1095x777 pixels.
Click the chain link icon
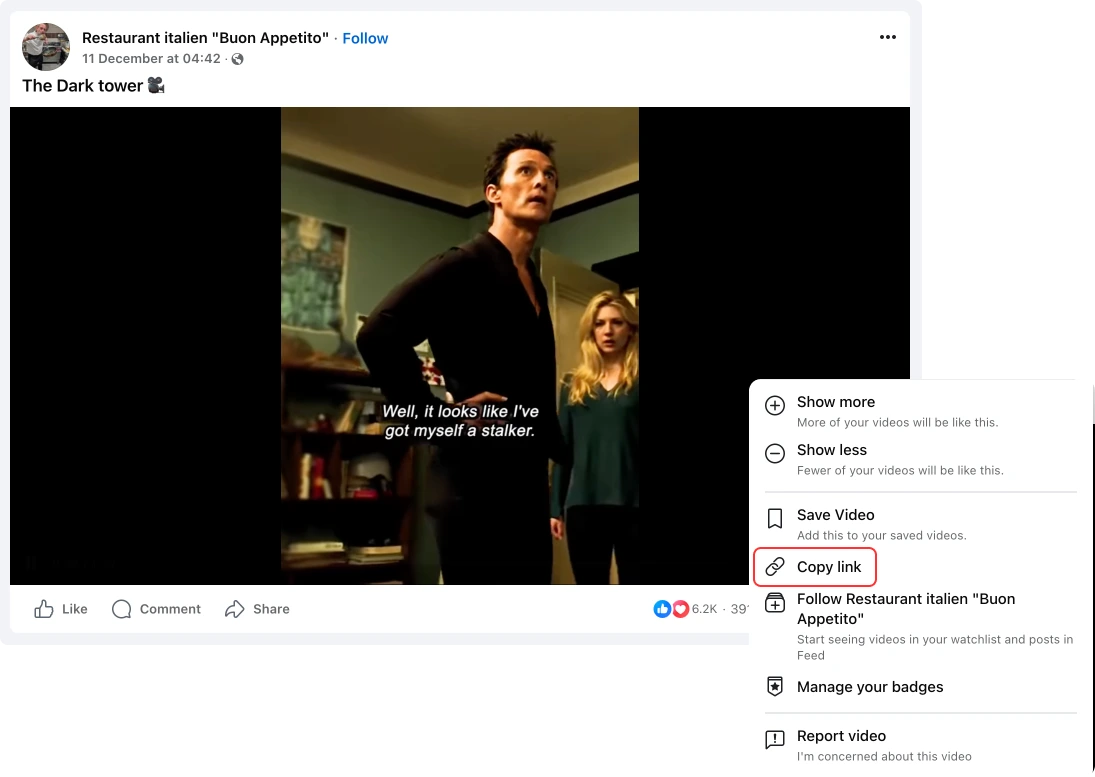774,567
